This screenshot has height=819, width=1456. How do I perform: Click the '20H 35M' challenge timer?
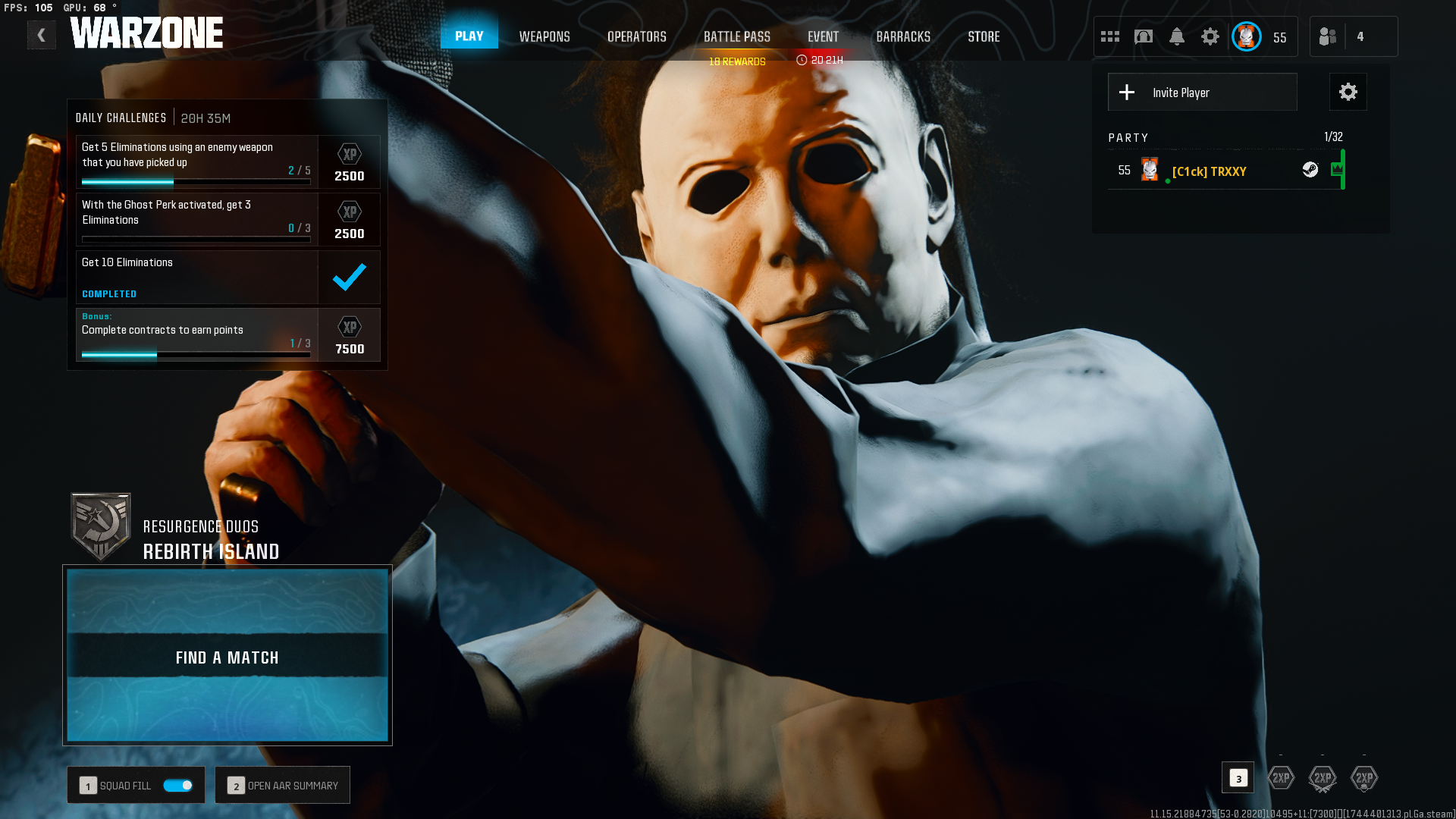[x=206, y=118]
